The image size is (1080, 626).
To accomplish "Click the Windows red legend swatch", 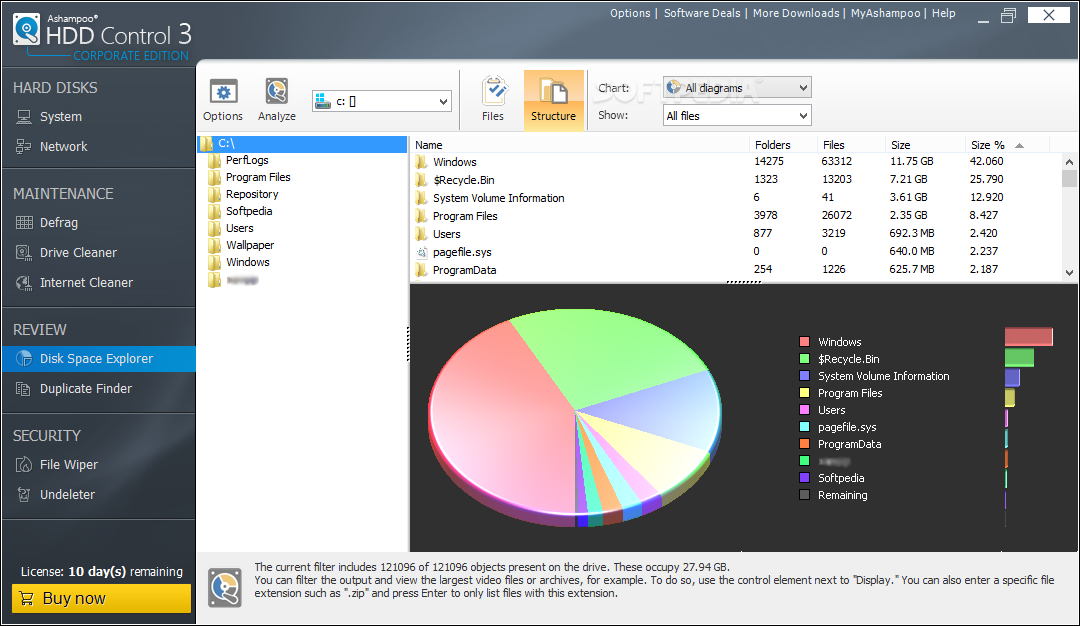I will (x=804, y=342).
